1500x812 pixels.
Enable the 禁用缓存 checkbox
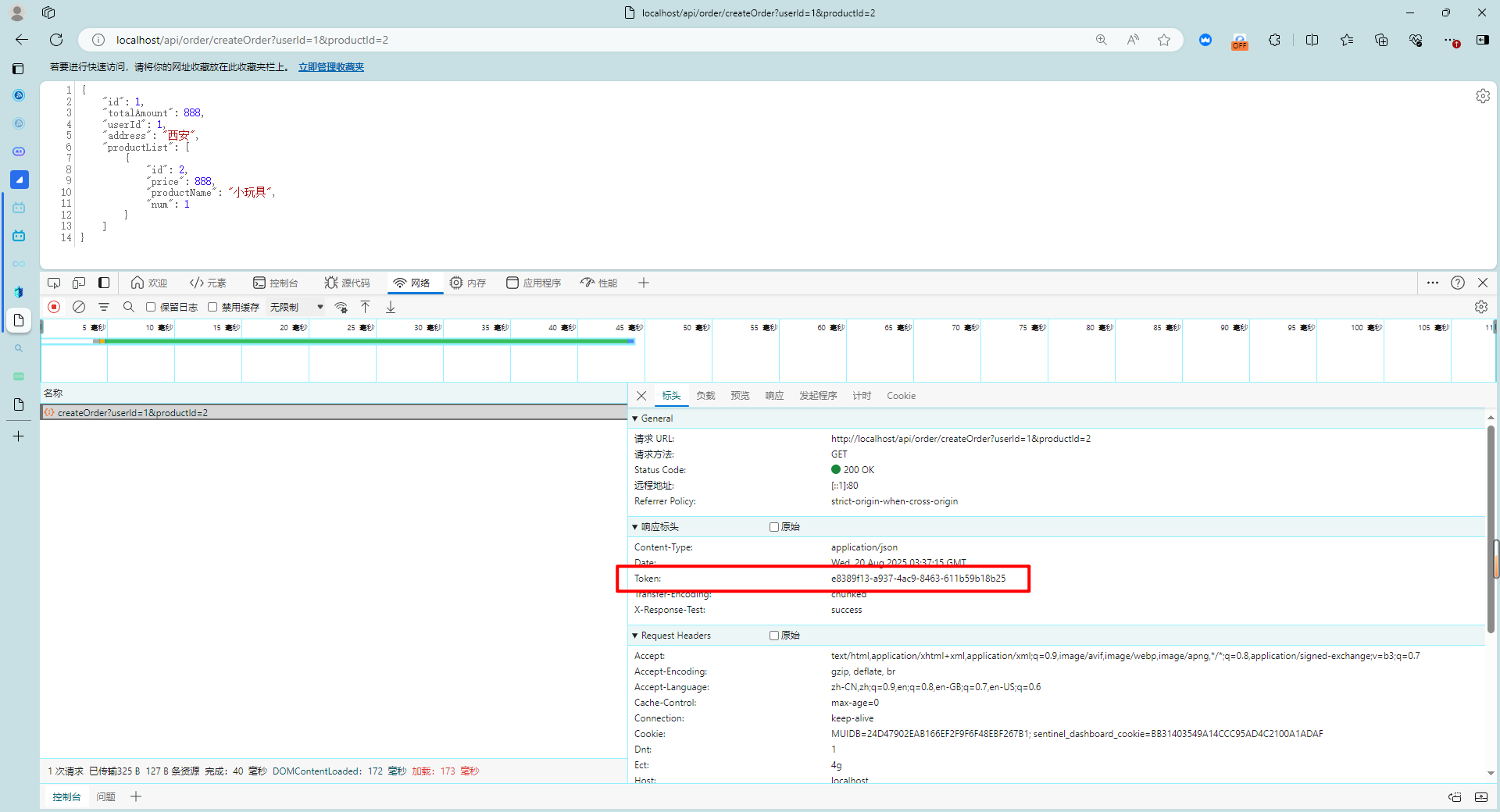pos(212,307)
